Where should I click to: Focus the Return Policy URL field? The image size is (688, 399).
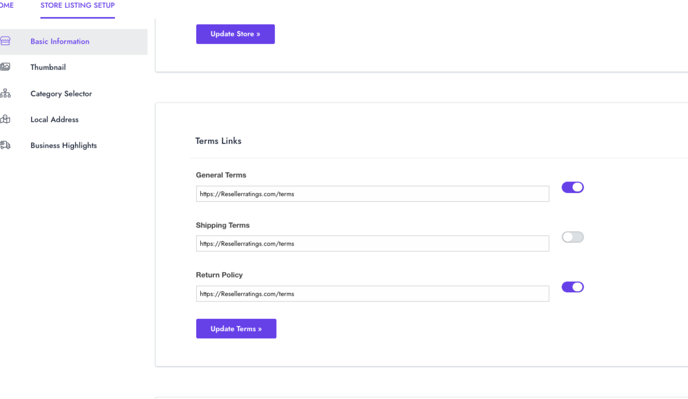[373, 294]
